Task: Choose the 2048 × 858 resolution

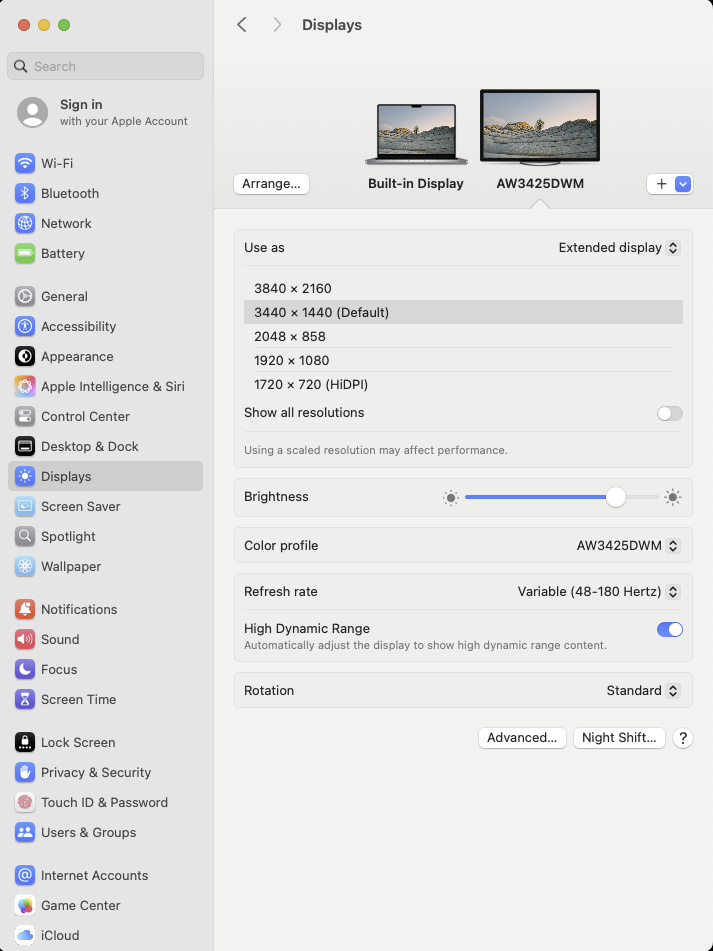Action: (463, 336)
